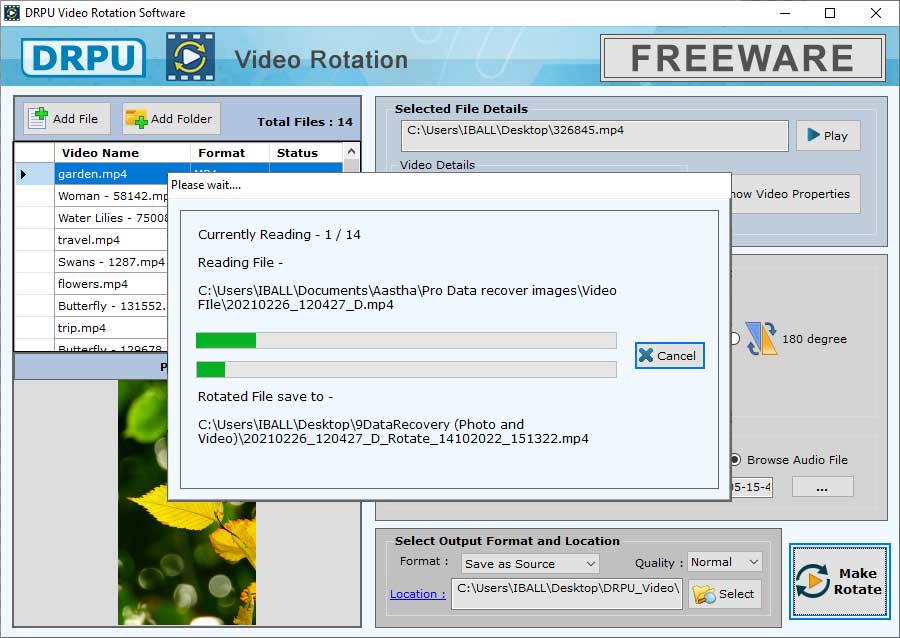Click the 180 degree rotation icon

coord(762,339)
